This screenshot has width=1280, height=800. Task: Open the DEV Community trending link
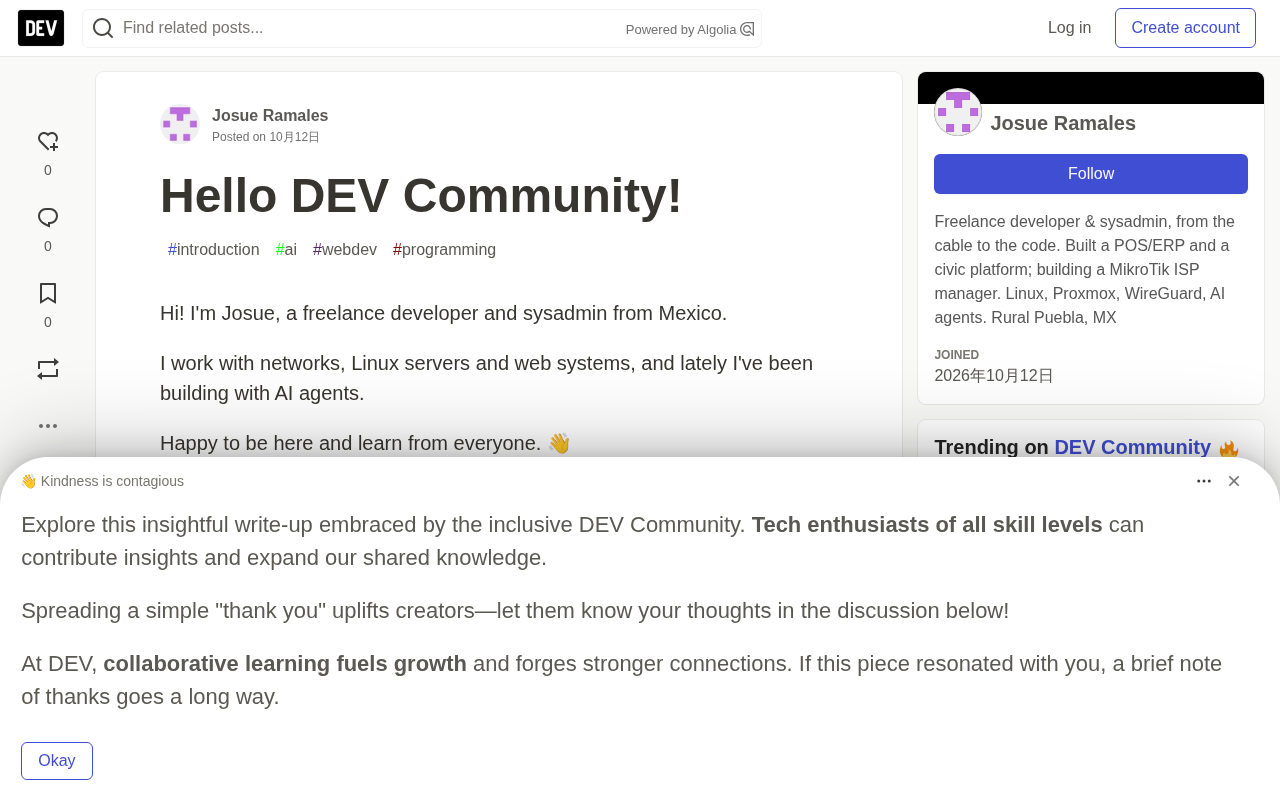tap(1132, 447)
